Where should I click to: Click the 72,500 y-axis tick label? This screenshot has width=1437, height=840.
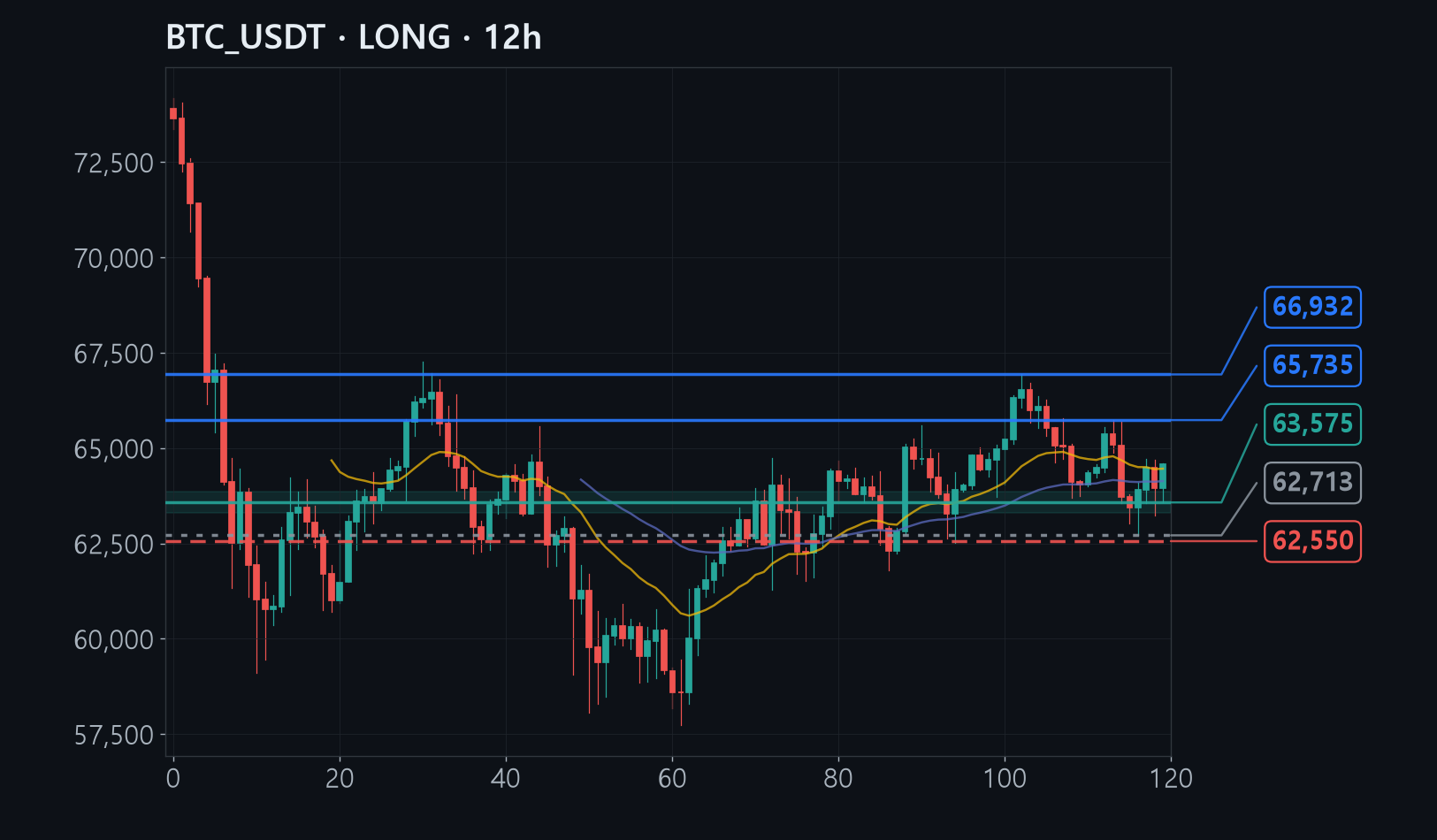click(x=114, y=163)
